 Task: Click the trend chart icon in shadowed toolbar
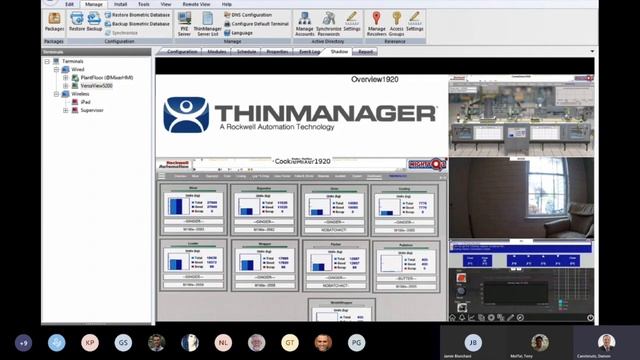pyautogui.click(x=472, y=317)
